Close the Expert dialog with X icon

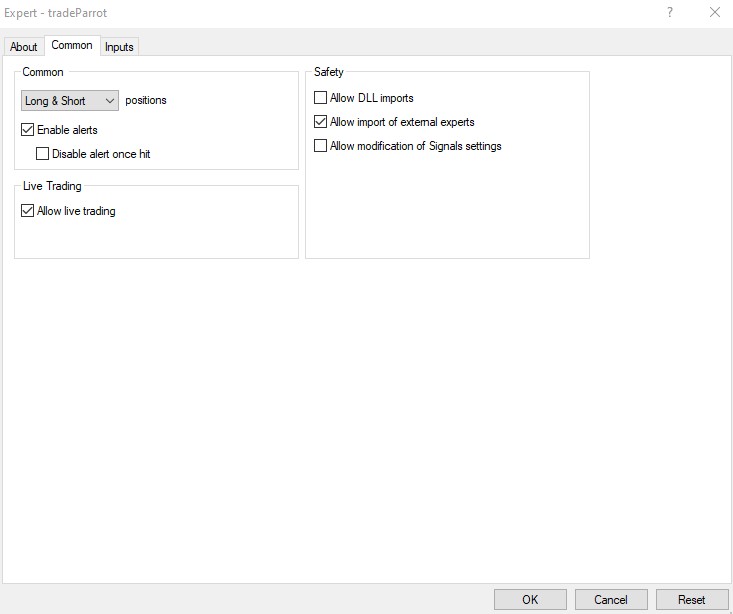tap(714, 12)
